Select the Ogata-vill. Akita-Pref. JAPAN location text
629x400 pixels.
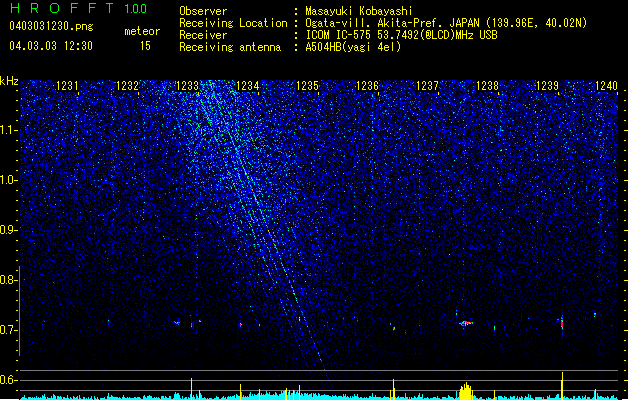(x=446, y=23)
